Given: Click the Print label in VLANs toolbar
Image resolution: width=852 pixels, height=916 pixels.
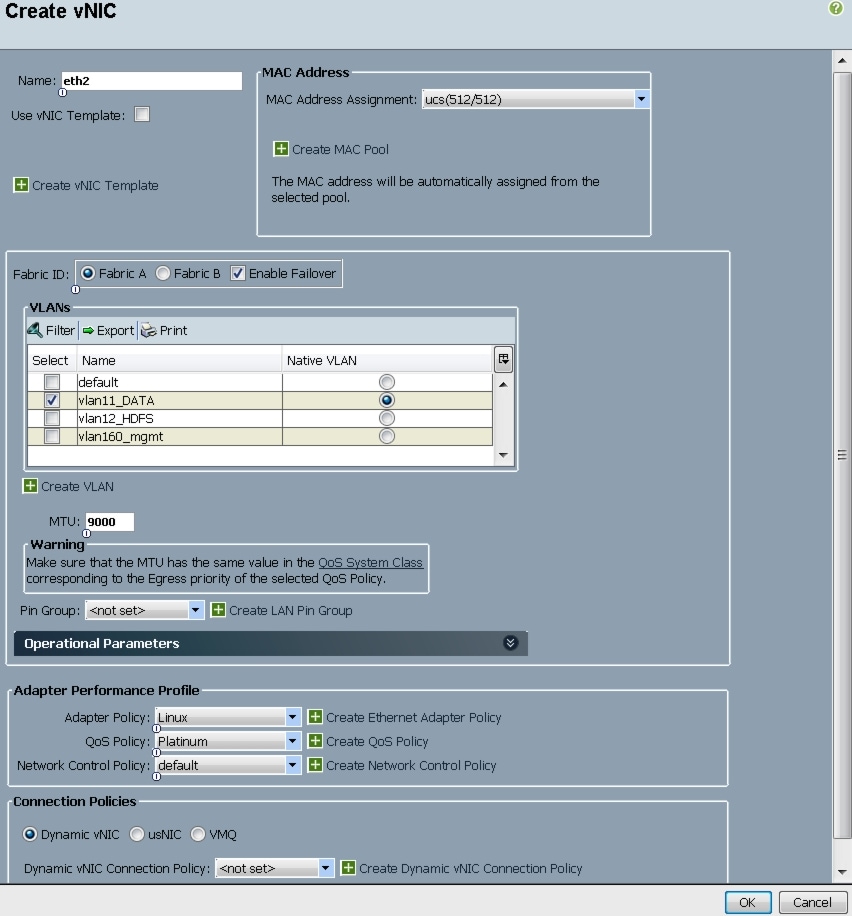Looking at the screenshot, I should [174, 331].
